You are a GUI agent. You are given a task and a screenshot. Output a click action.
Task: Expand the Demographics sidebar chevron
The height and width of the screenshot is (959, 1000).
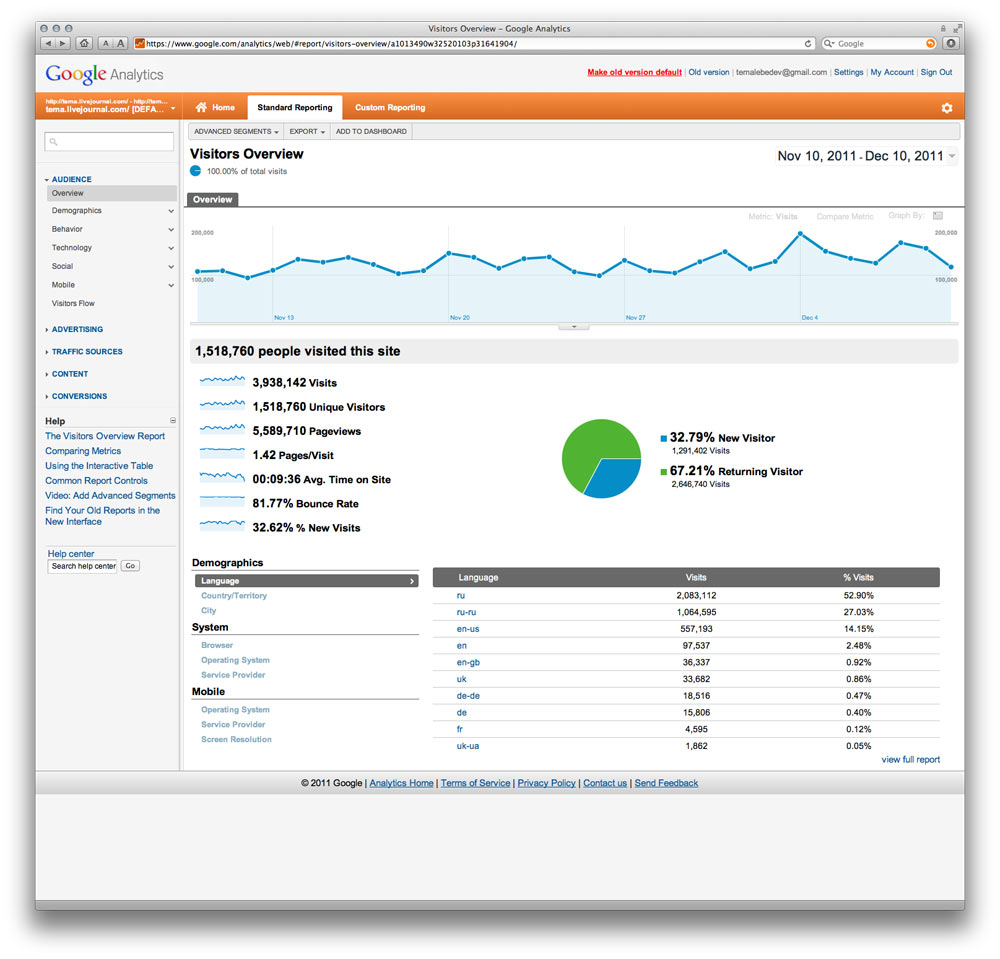[x=171, y=211]
